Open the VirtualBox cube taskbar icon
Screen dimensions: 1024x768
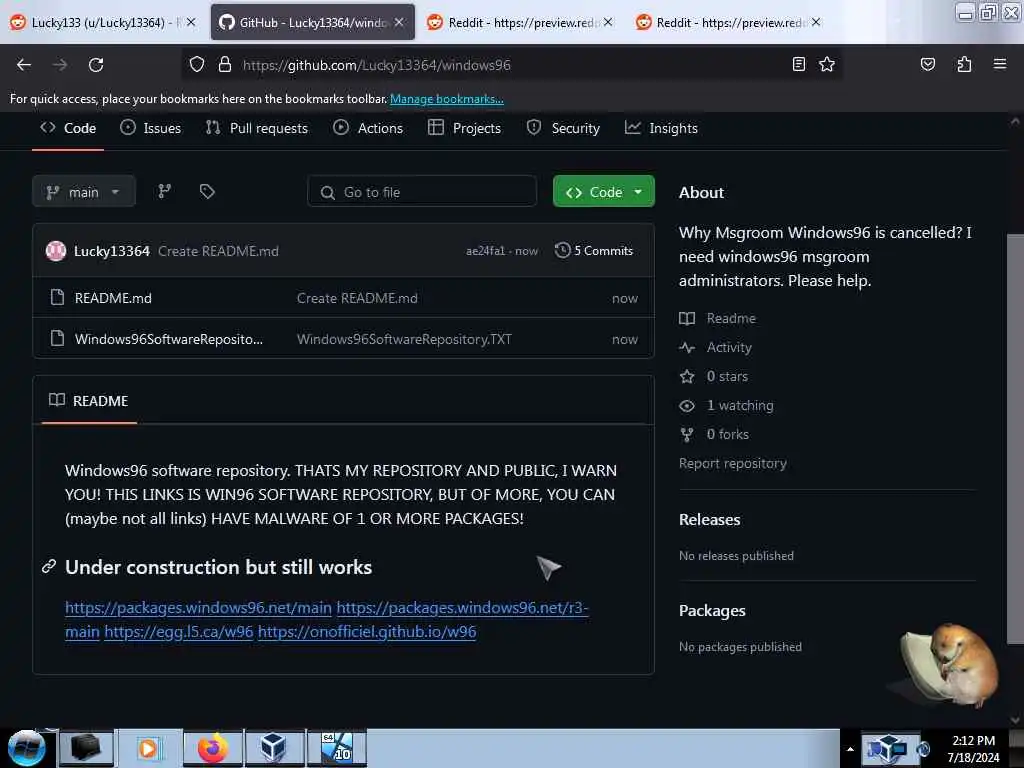pos(273,748)
